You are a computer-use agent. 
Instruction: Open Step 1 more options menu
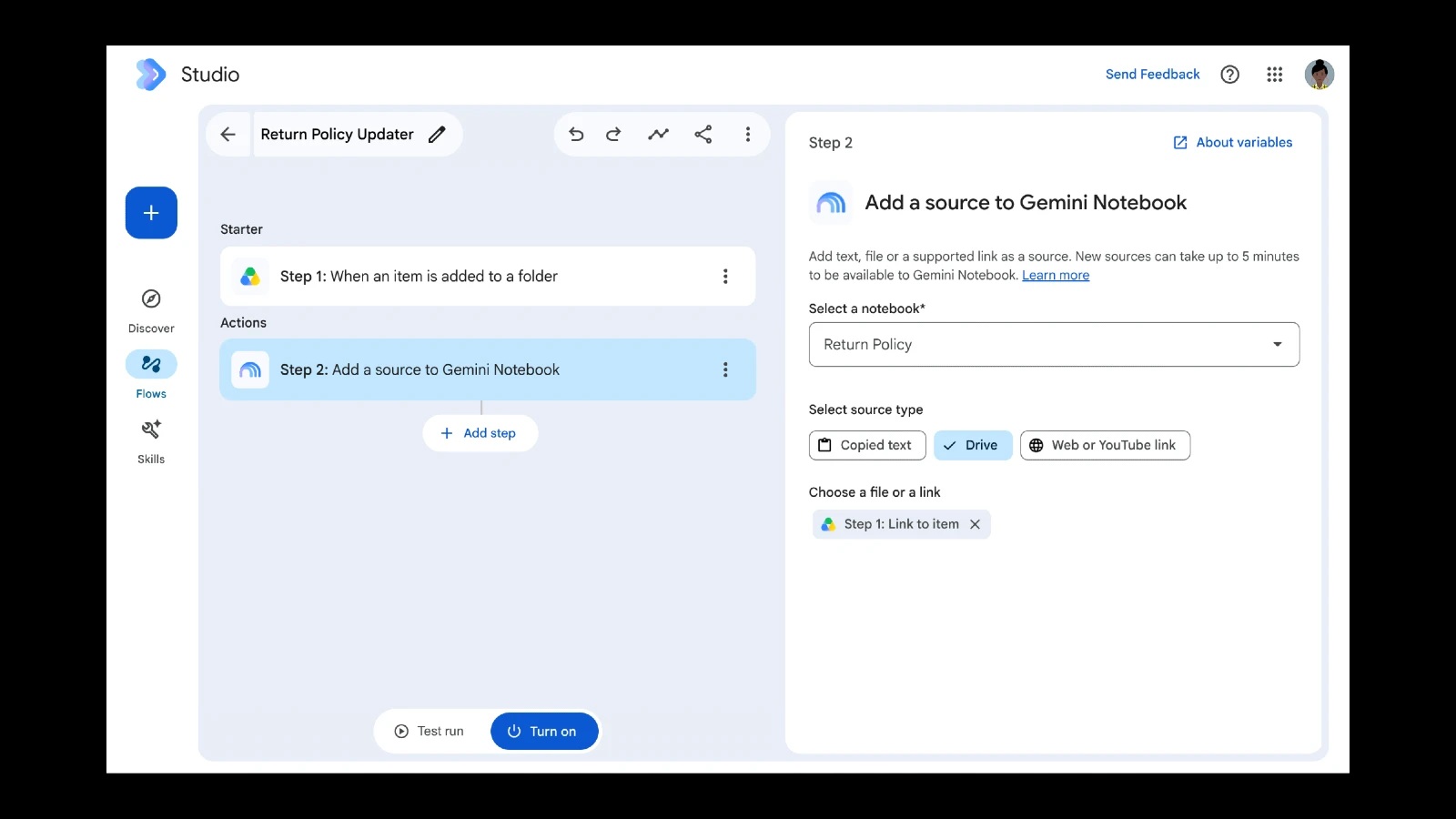[x=725, y=277]
